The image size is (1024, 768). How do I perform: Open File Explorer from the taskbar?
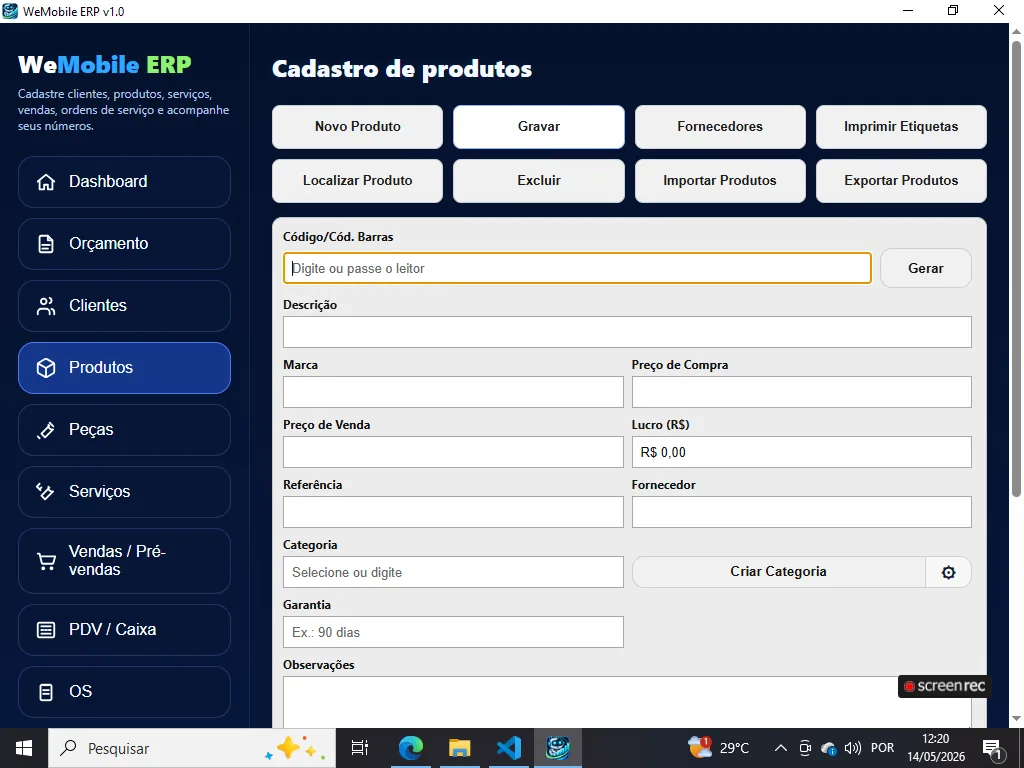tap(460, 748)
